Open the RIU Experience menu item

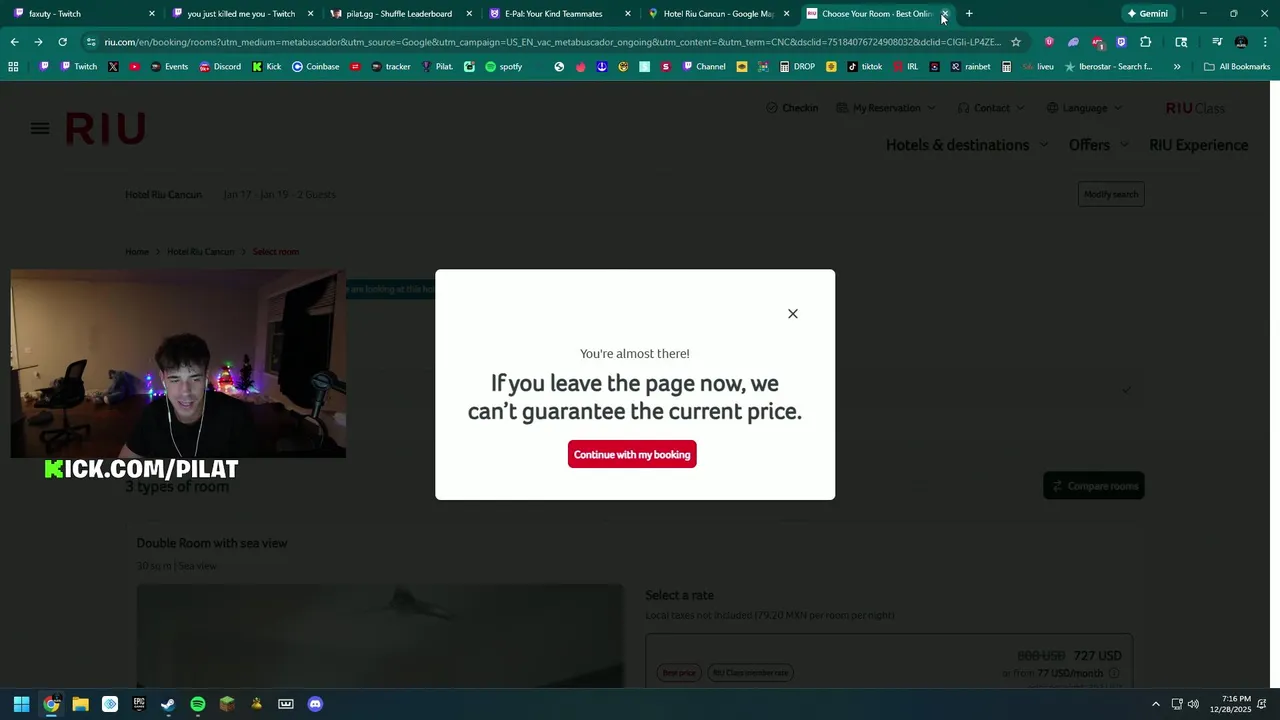(1198, 145)
